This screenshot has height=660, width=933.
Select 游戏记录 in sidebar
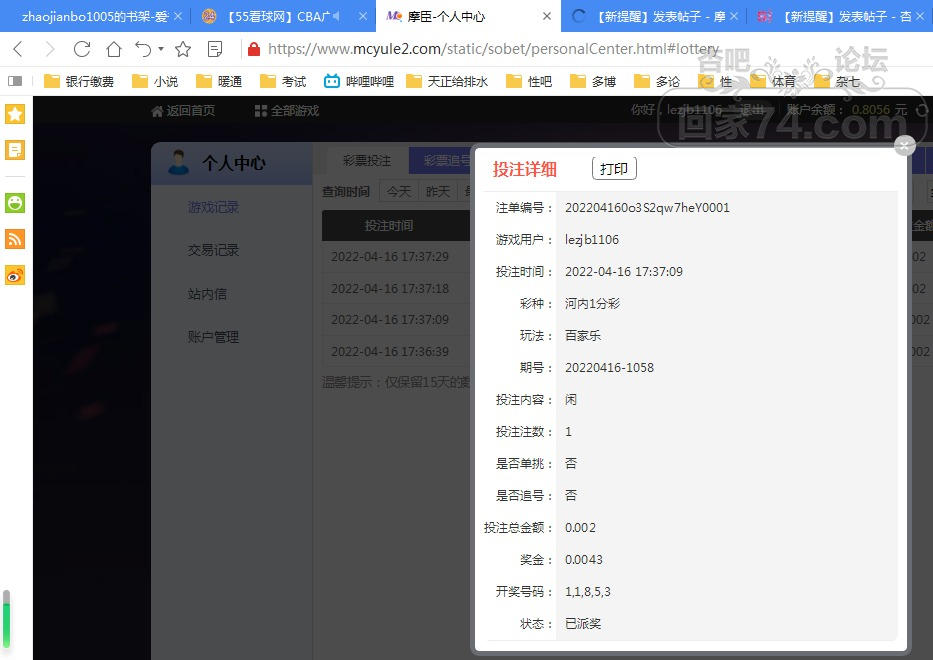tap(213, 207)
